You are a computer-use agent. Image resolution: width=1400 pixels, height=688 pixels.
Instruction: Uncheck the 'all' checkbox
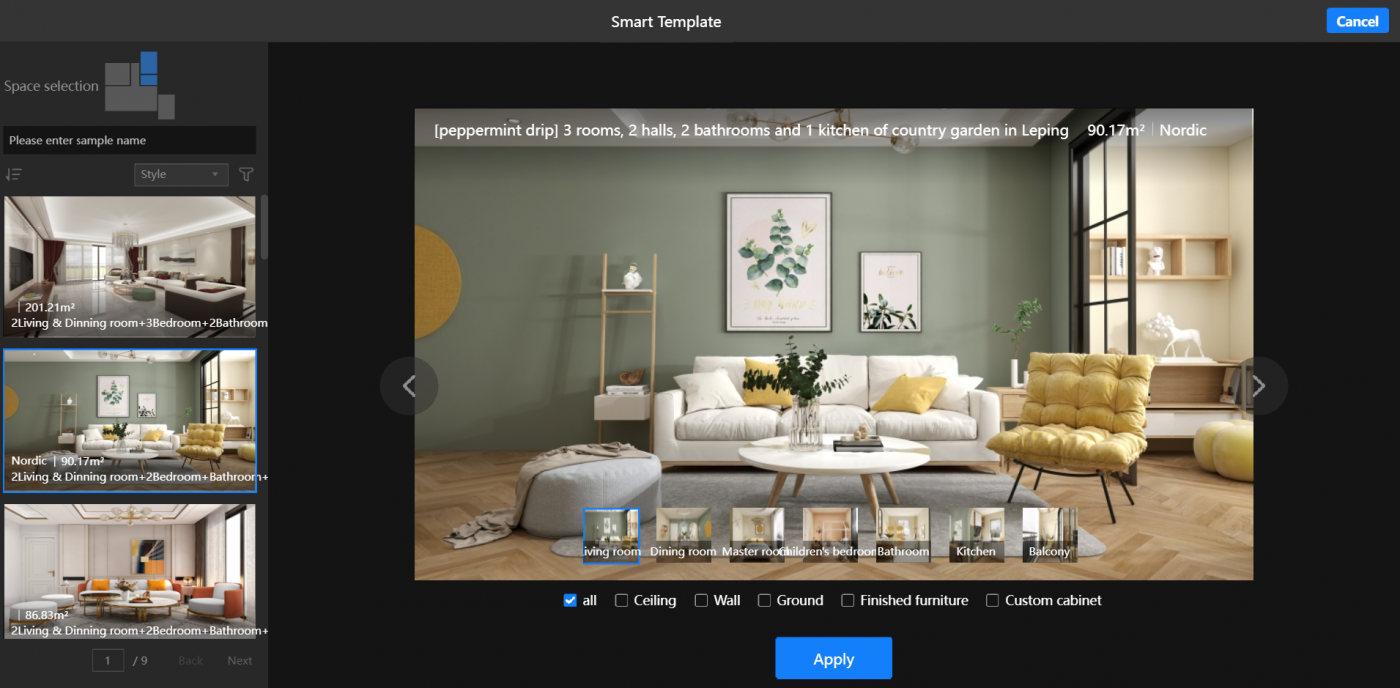(570, 601)
